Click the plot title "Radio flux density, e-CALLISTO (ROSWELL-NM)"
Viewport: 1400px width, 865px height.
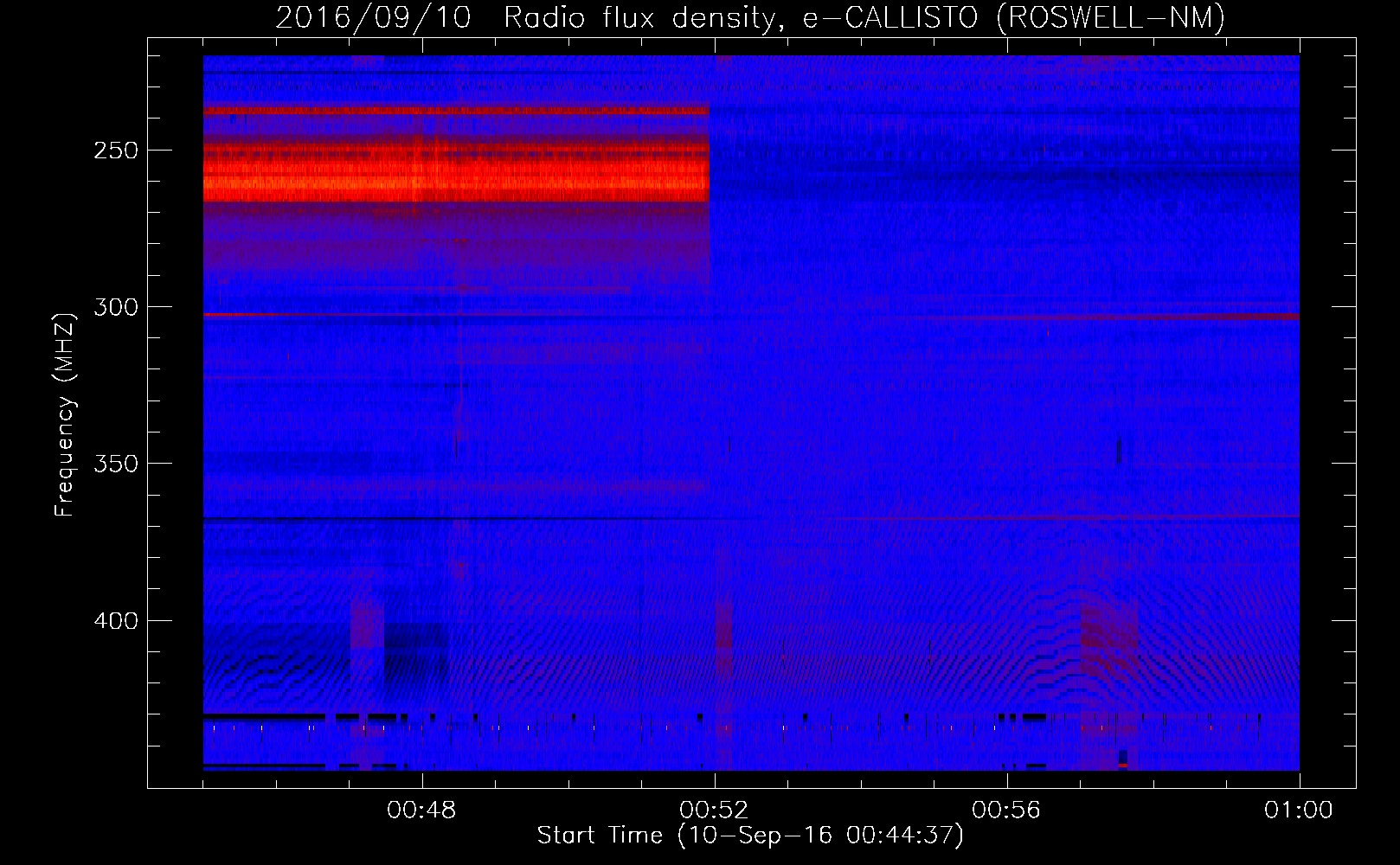tap(864, 18)
